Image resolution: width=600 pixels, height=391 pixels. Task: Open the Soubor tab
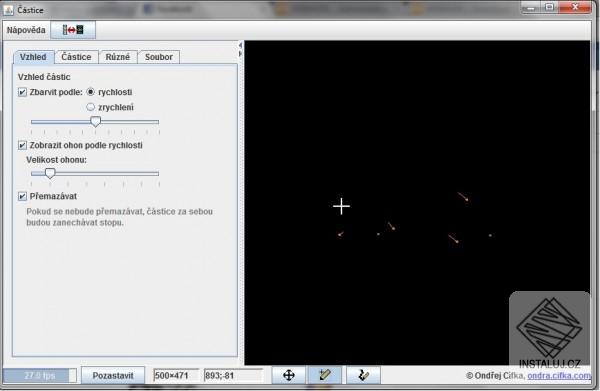click(159, 57)
